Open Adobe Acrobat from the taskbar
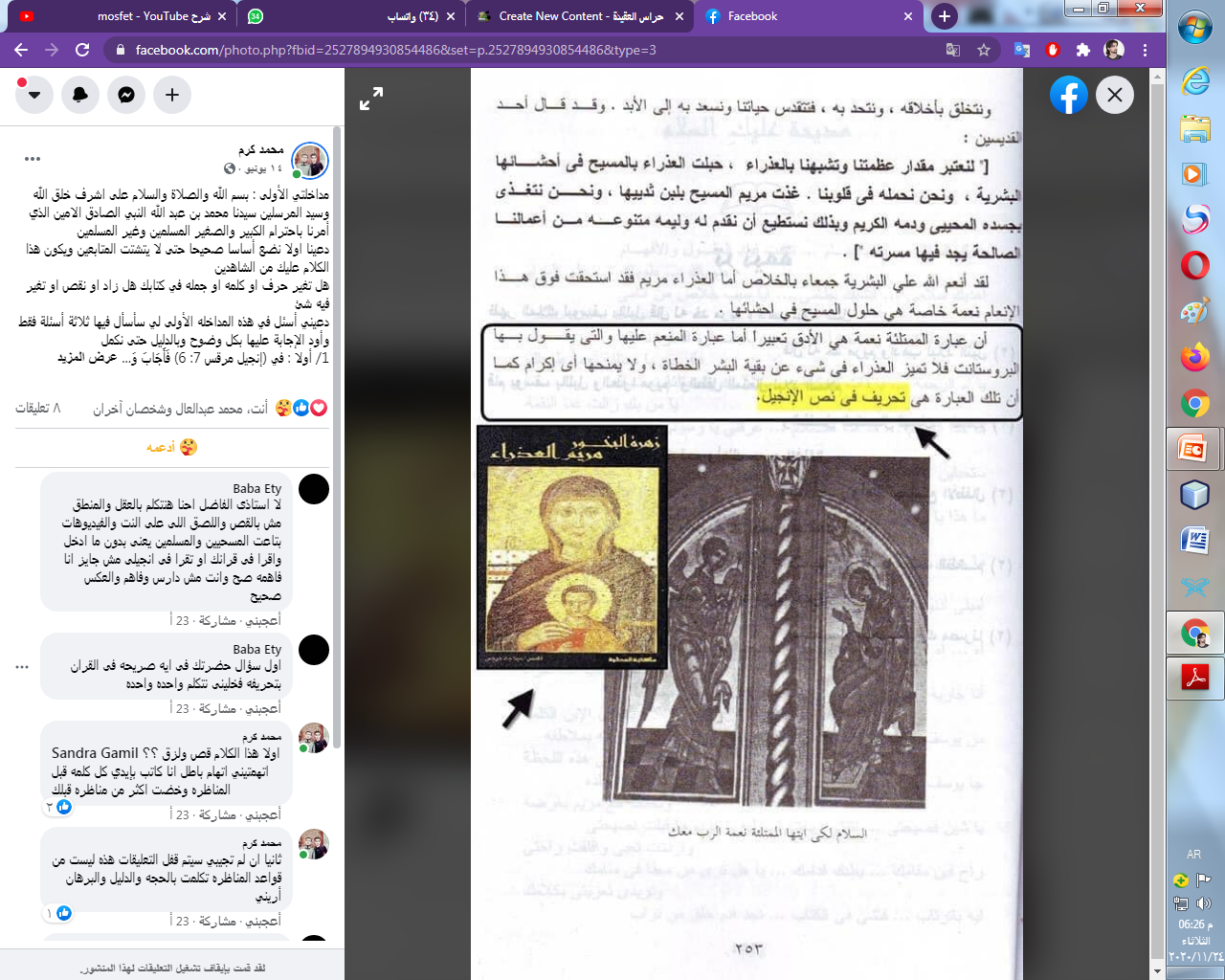This screenshot has height=980, width=1225. 1195,679
